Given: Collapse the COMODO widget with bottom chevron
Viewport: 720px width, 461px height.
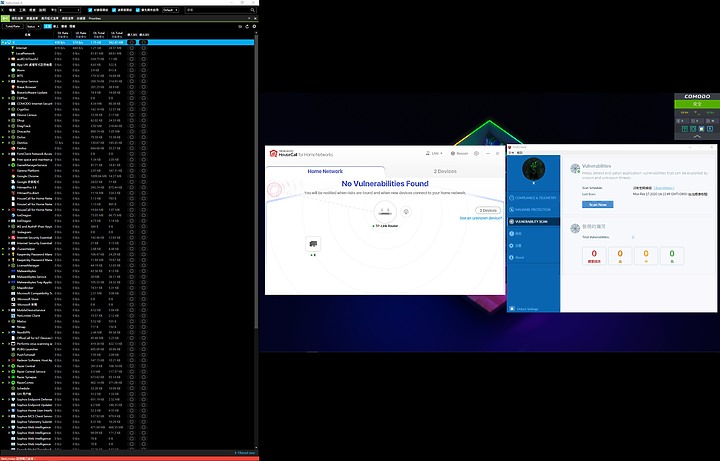Looking at the screenshot, I should click(697, 136).
